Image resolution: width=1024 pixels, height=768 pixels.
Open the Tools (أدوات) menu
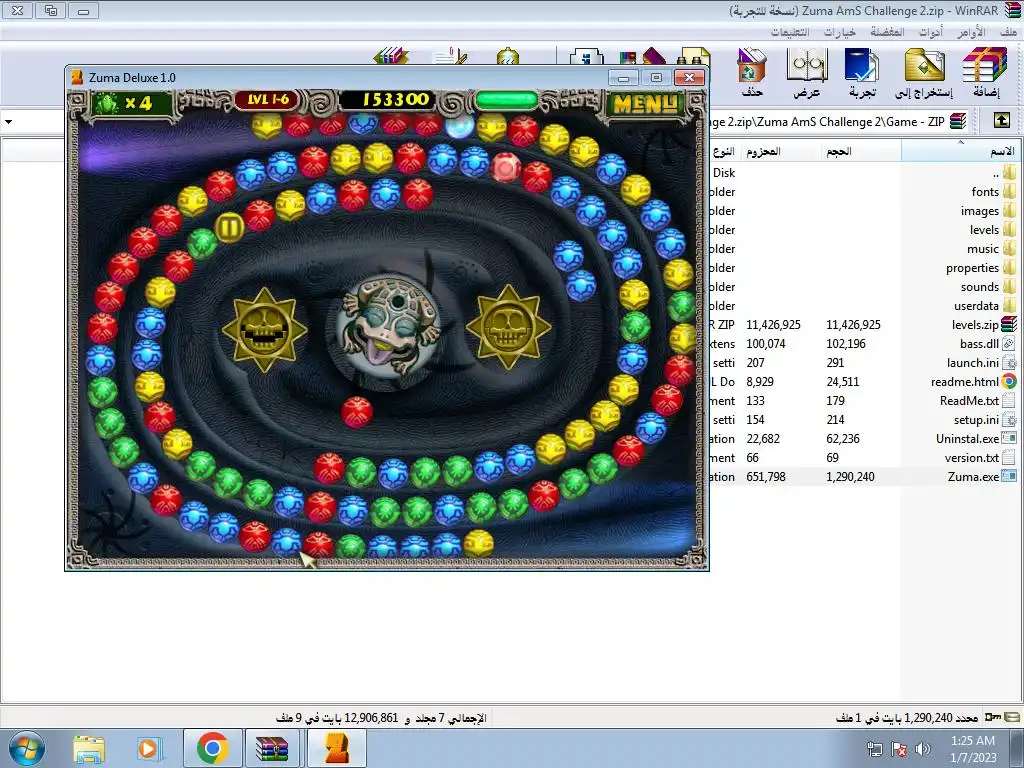point(931,32)
